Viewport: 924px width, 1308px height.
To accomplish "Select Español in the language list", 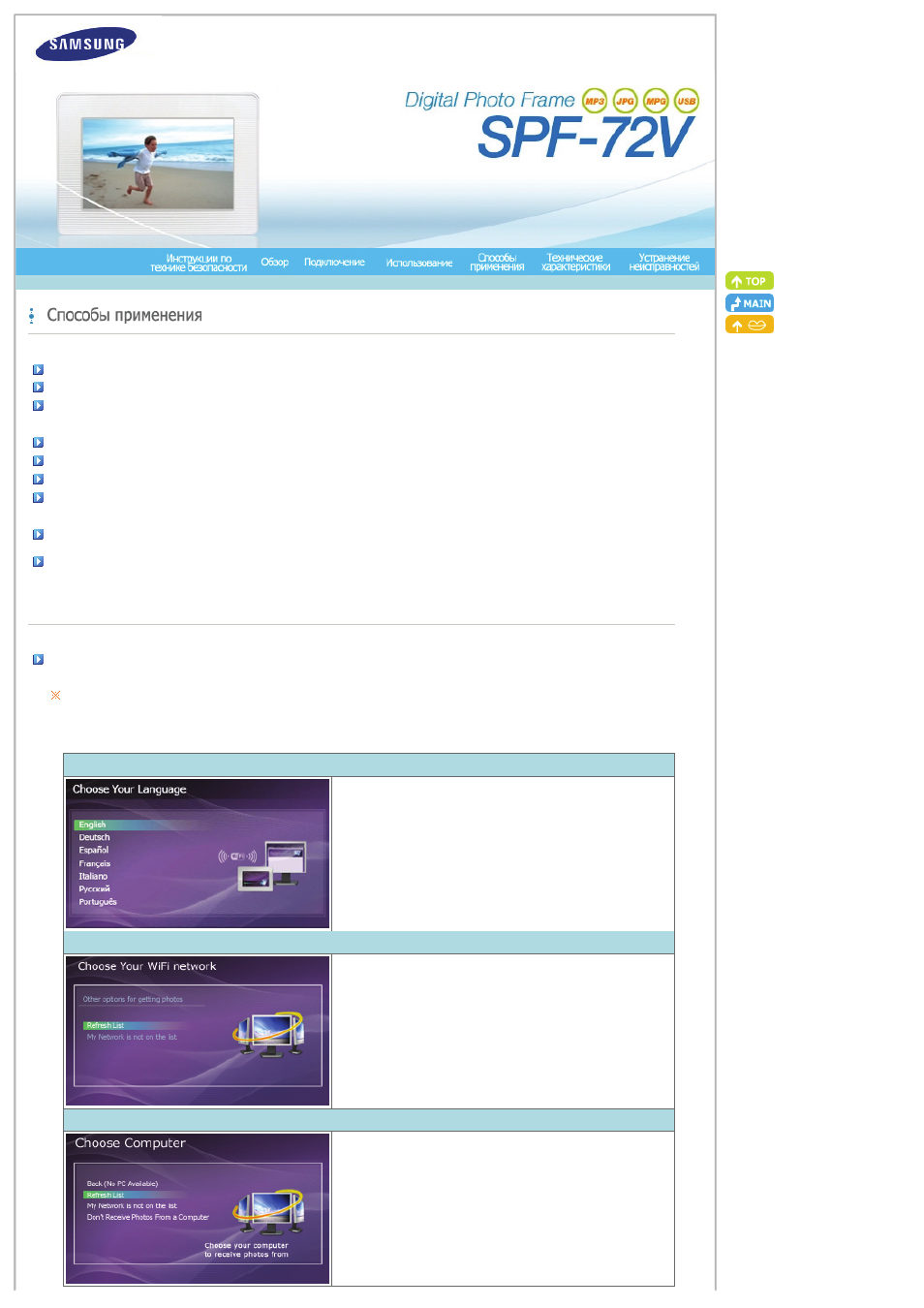I will click(x=93, y=850).
